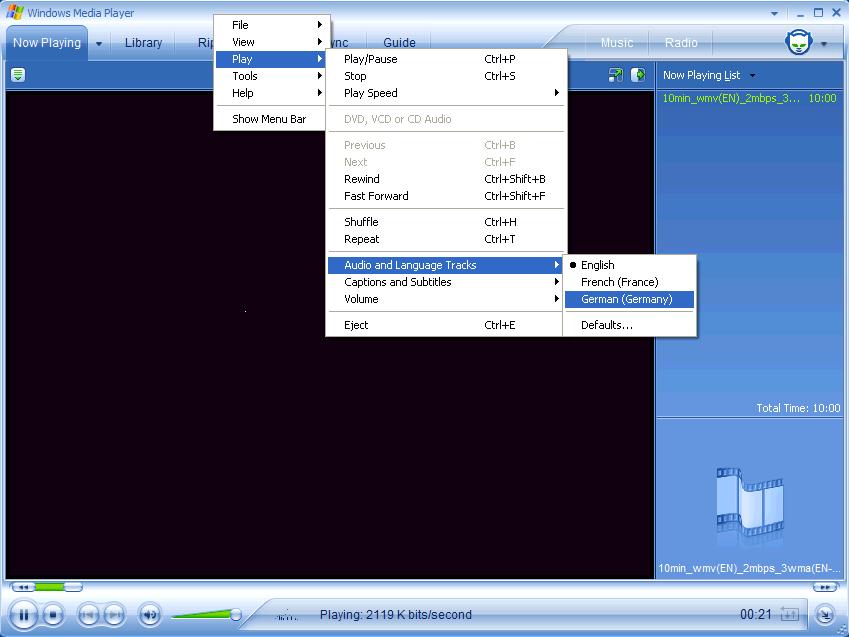The width and height of the screenshot is (849, 637).
Task: Click the view full screen toggle icon
Action: point(615,75)
